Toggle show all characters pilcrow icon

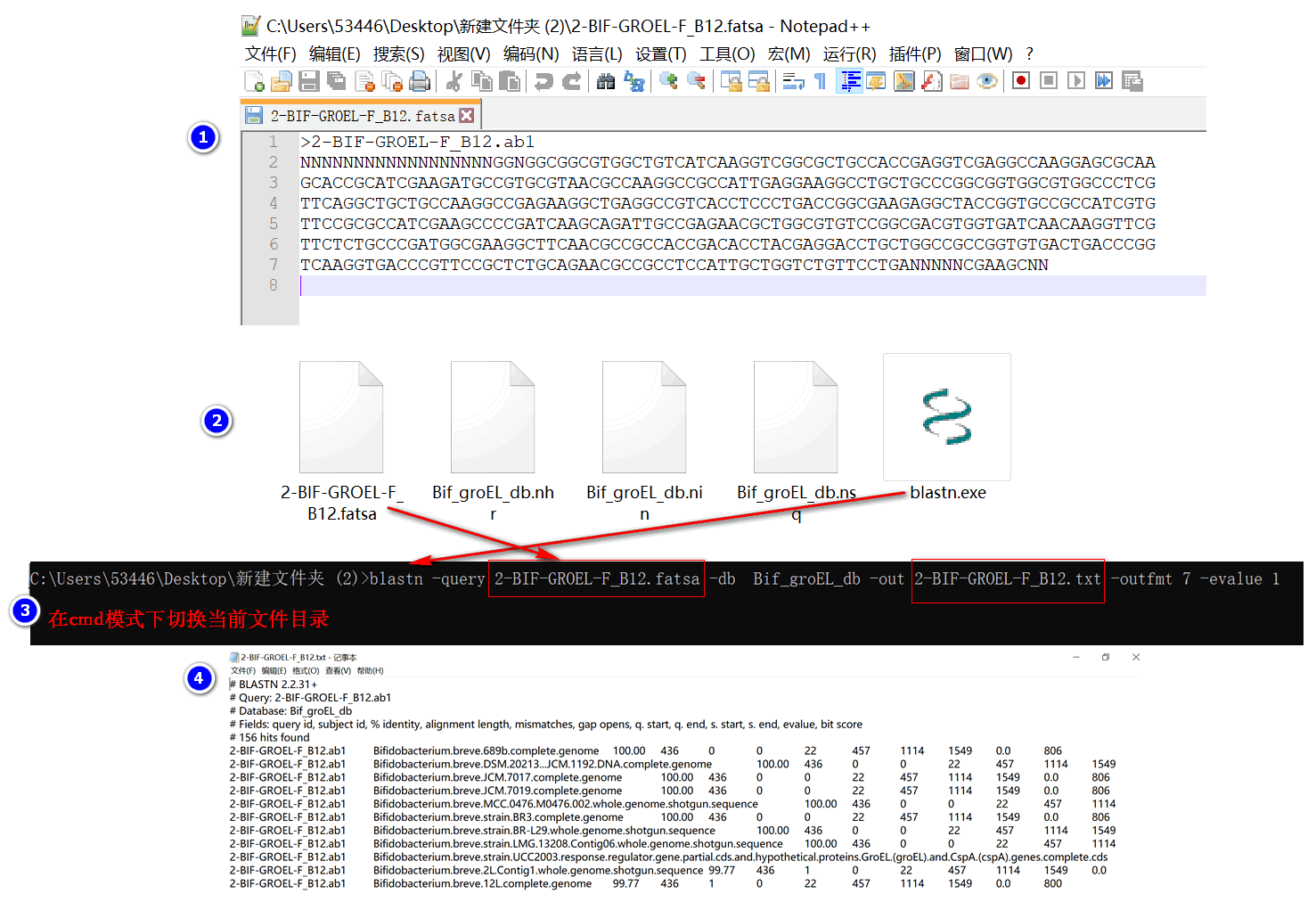click(x=821, y=82)
